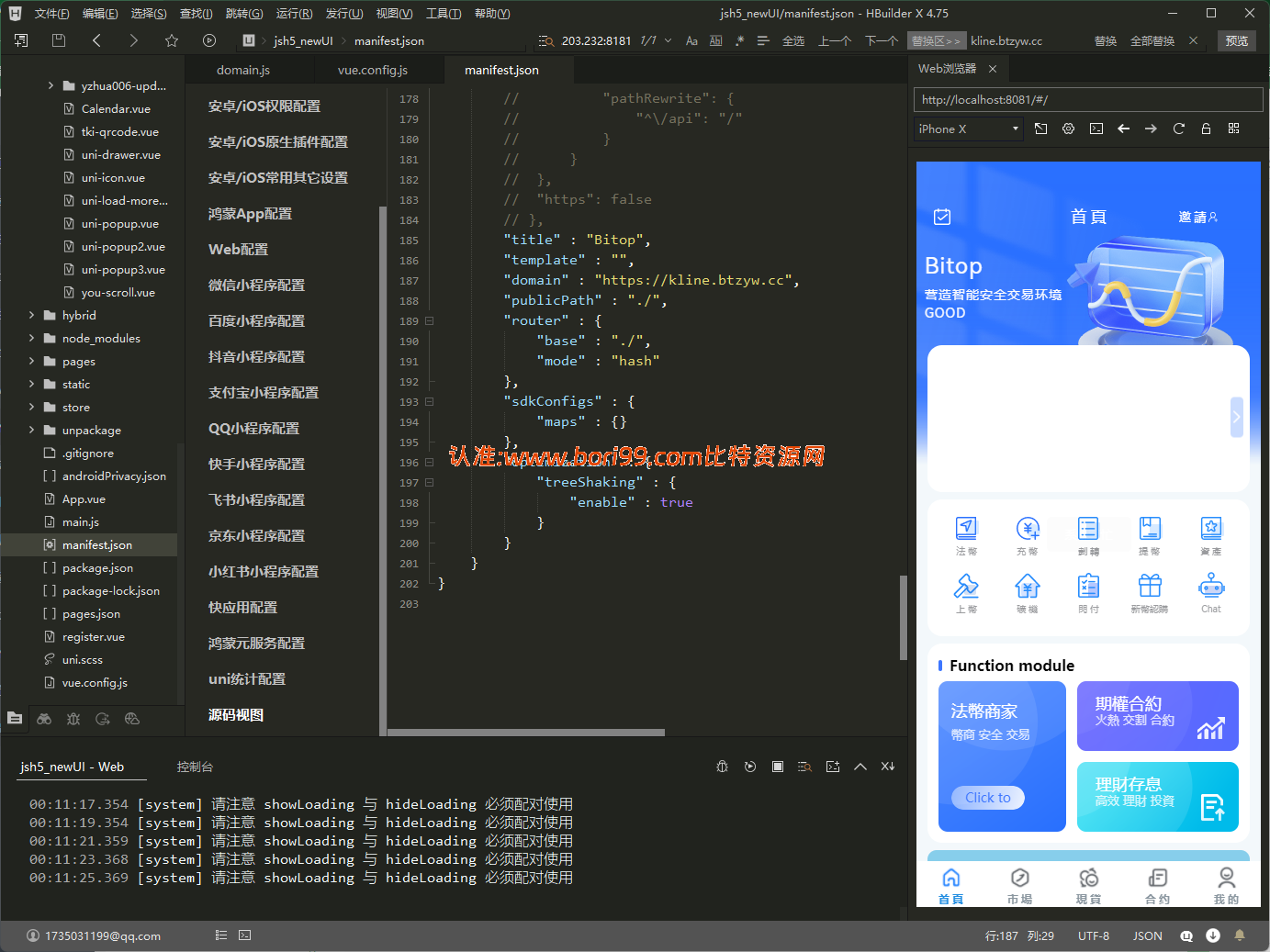This screenshot has height=952, width=1270.
Task: Toggle case-sensitive search (Aa)
Action: pyautogui.click(x=691, y=40)
